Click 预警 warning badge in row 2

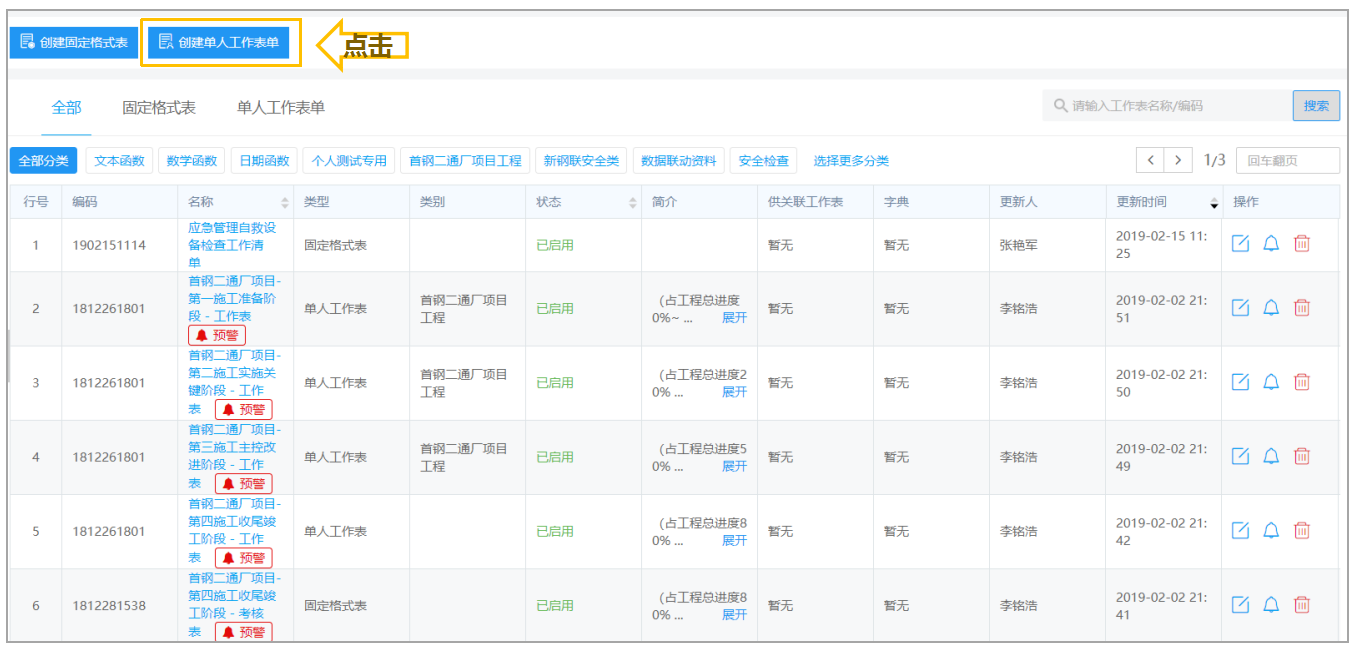217,335
